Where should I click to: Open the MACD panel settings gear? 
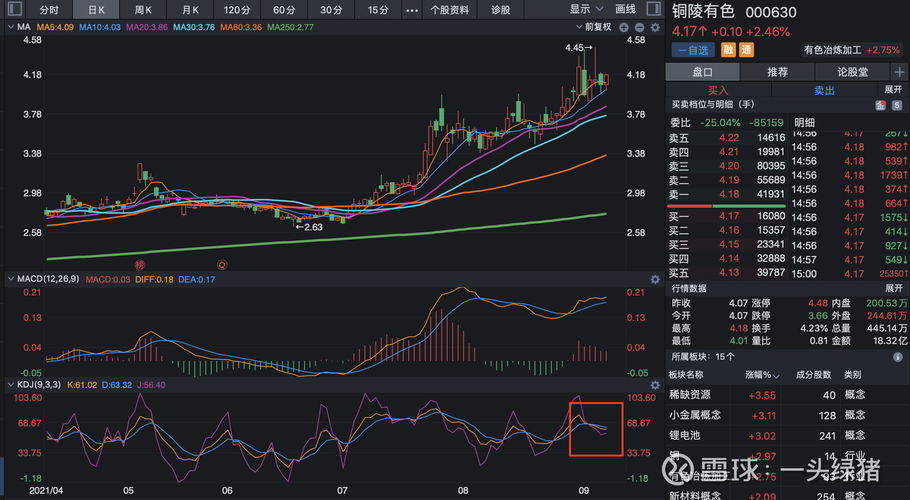click(655, 280)
